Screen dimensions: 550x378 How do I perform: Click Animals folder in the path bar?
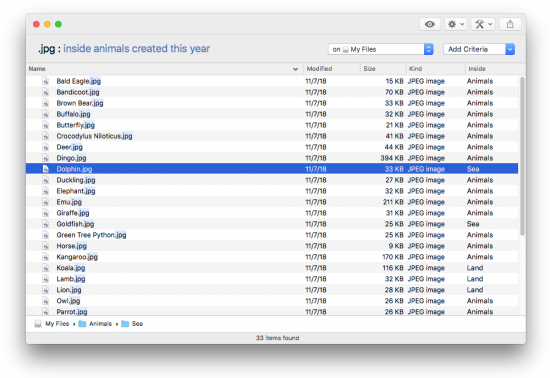tap(95, 324)
